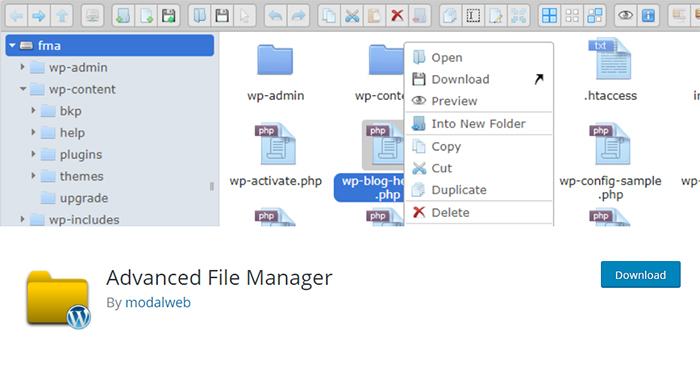Image resolution: width=700 pixels, height=374 pixels.
Task: Select the plugins folder in the tree
Action: (81, 154)
